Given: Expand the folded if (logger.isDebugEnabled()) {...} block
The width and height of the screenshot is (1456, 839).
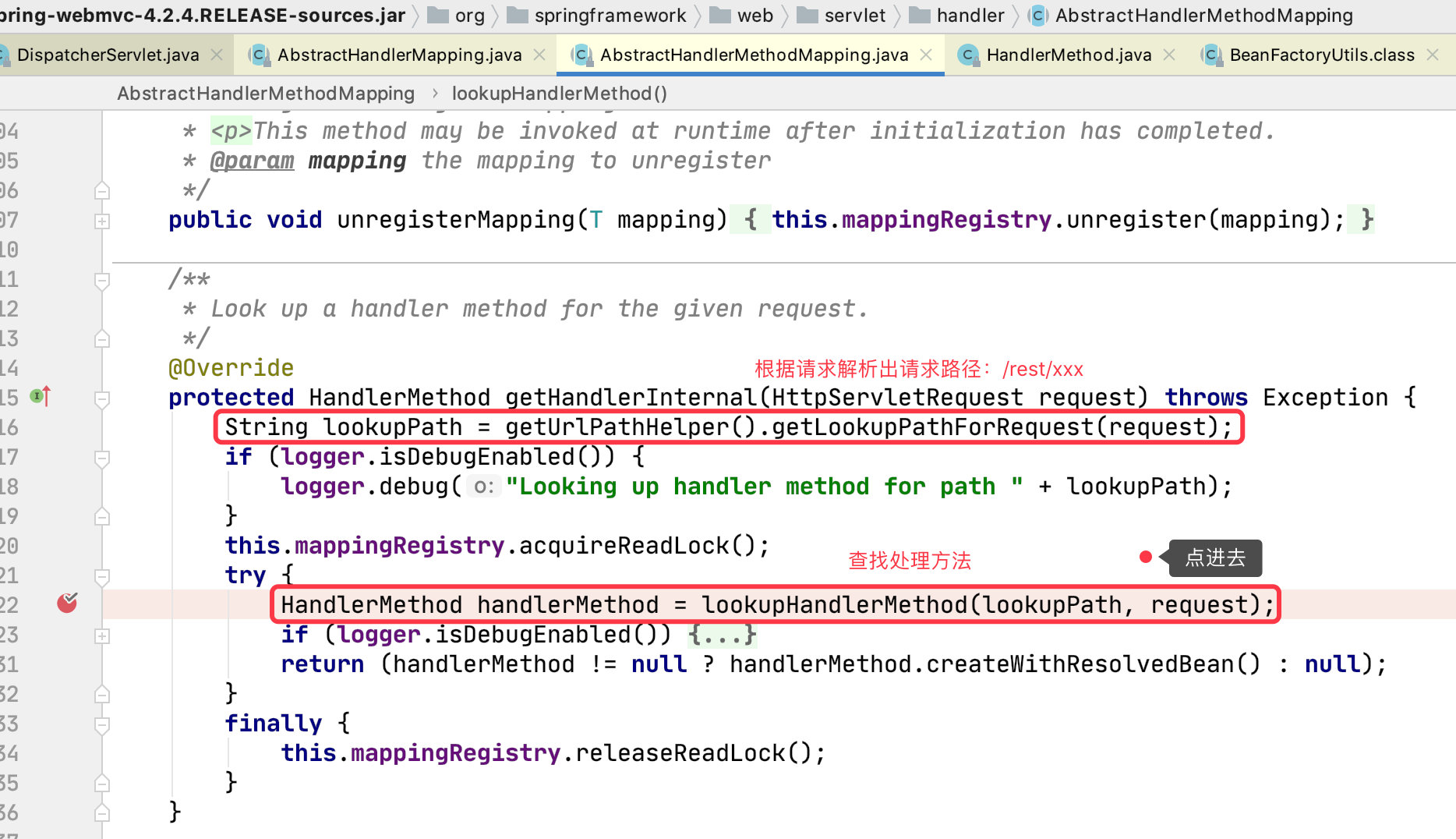Looking at the screenshot, I should [x=101, y=635].
